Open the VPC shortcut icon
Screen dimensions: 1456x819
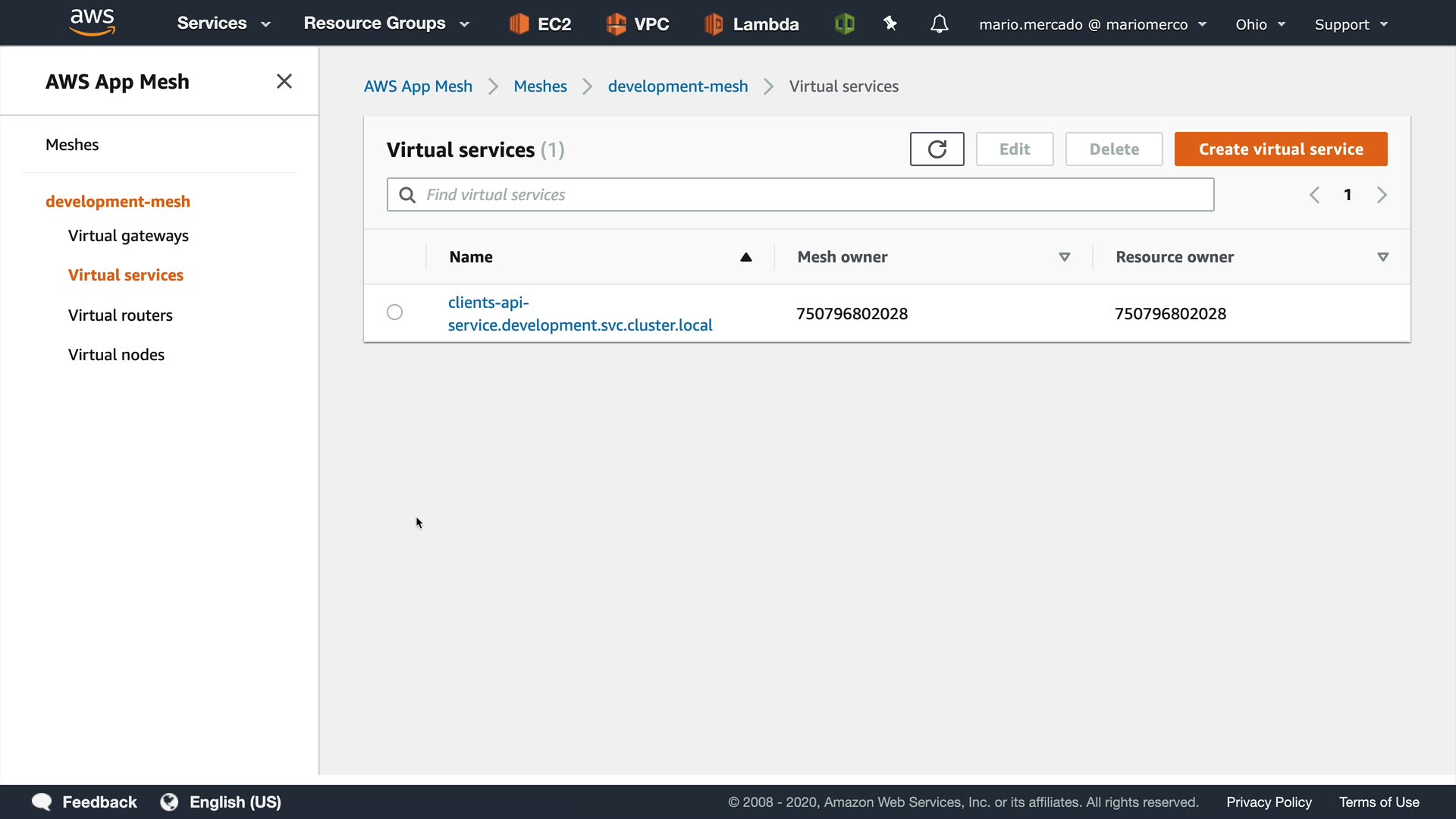point(616,24)
